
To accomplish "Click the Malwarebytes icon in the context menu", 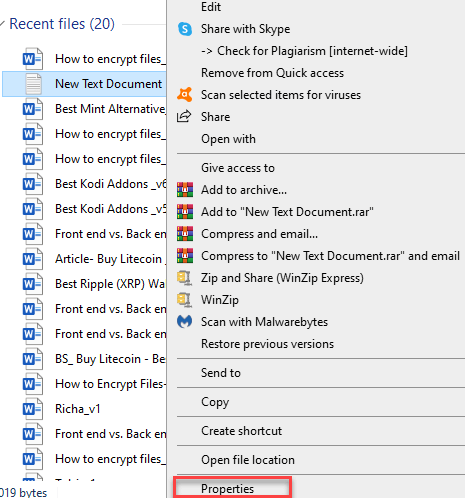I will (185, 322).
